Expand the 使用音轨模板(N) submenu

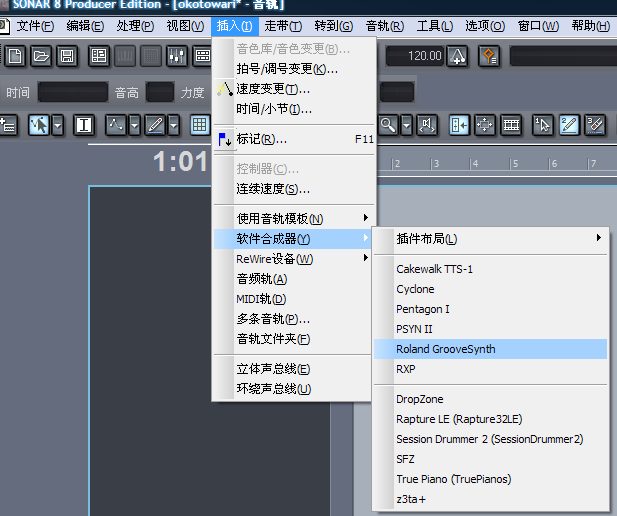(x=292, y=218)
